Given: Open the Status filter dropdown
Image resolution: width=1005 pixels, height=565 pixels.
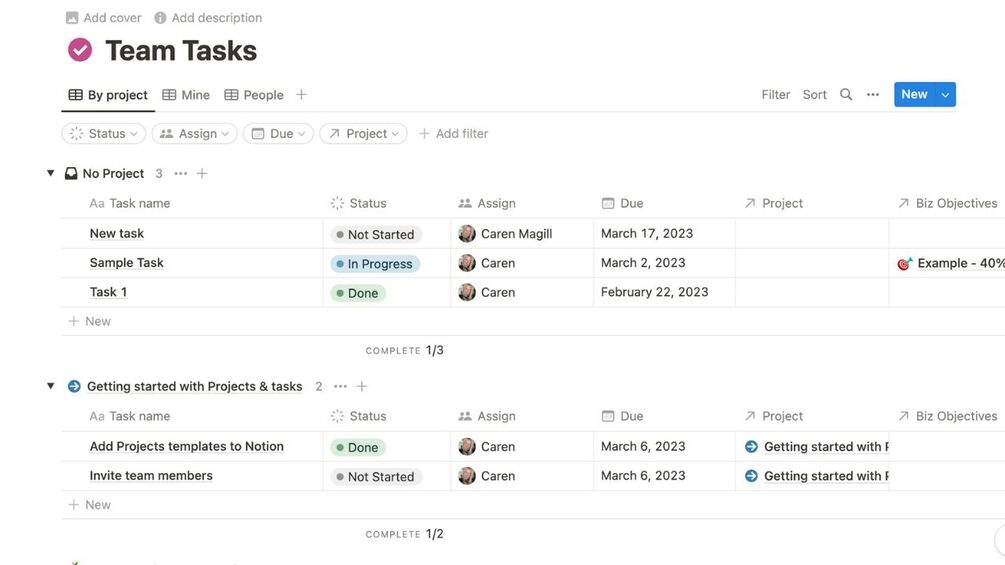Looking at the screenshot, I should click(104, 134).
